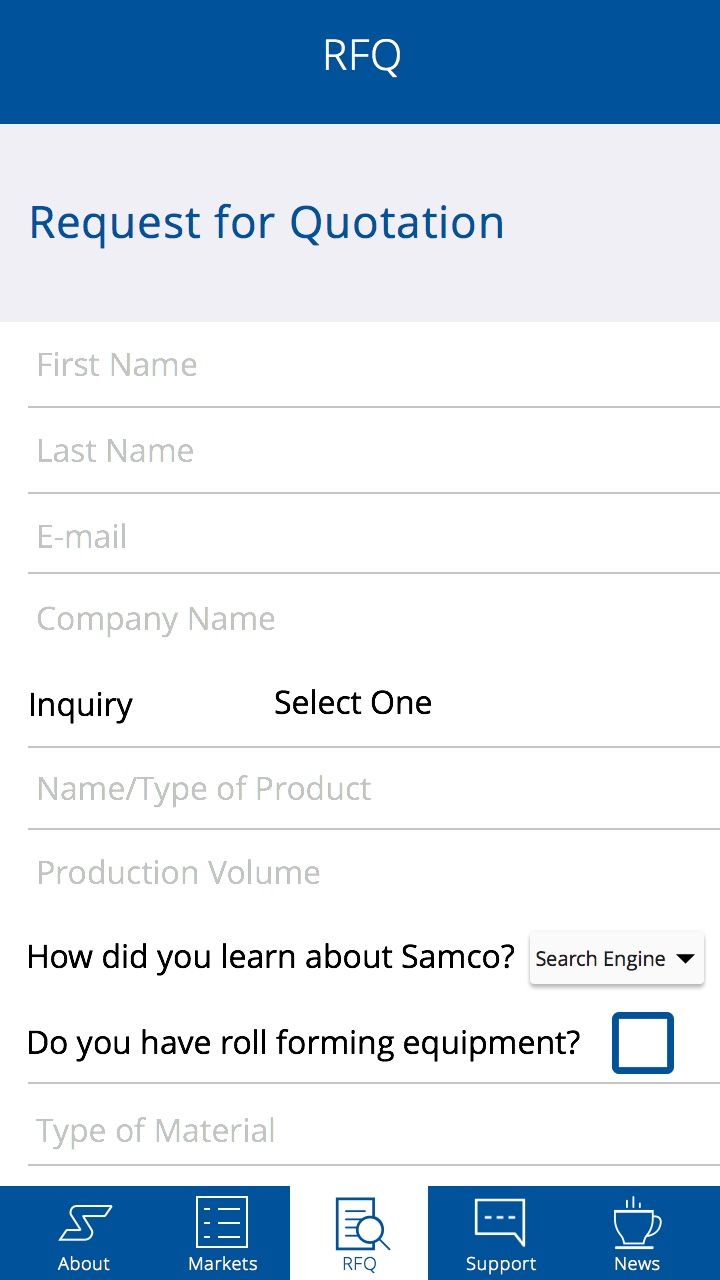Screen dimensions: 720x1280
Task: Tap the RFQ title in header bar
Action: pos(362,55)
